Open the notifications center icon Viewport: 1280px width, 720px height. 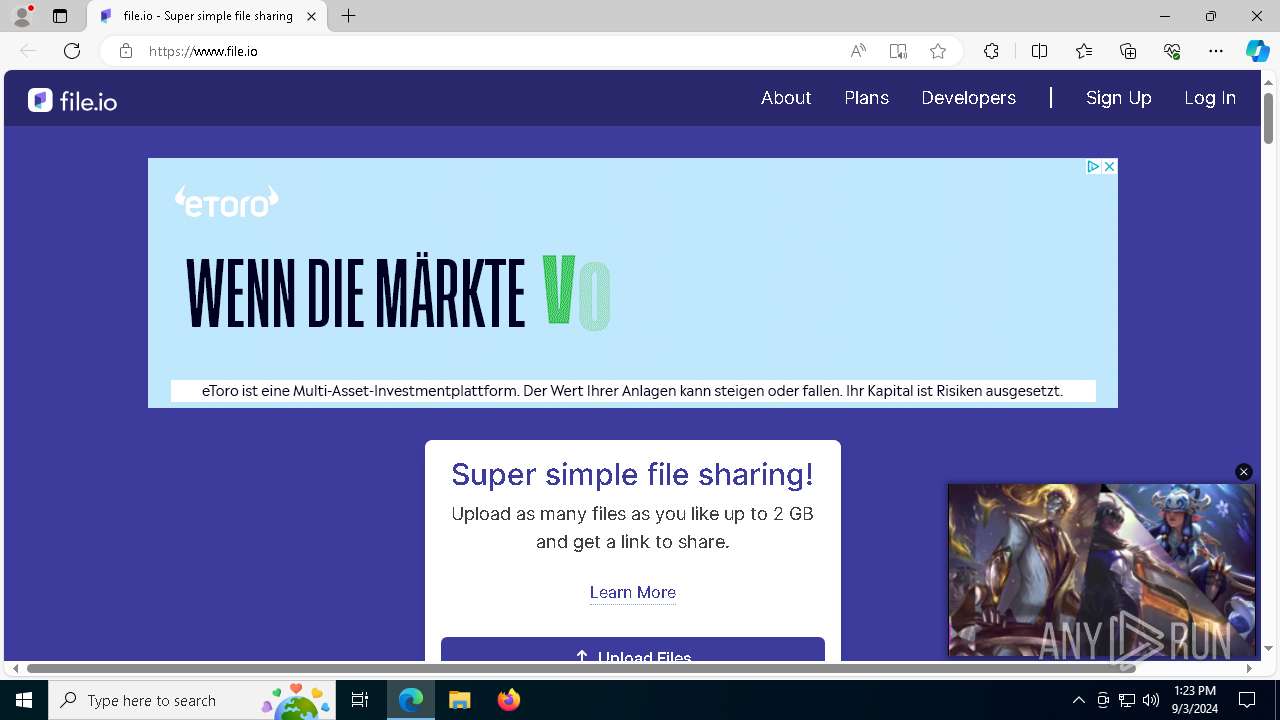pos(1247,700)
